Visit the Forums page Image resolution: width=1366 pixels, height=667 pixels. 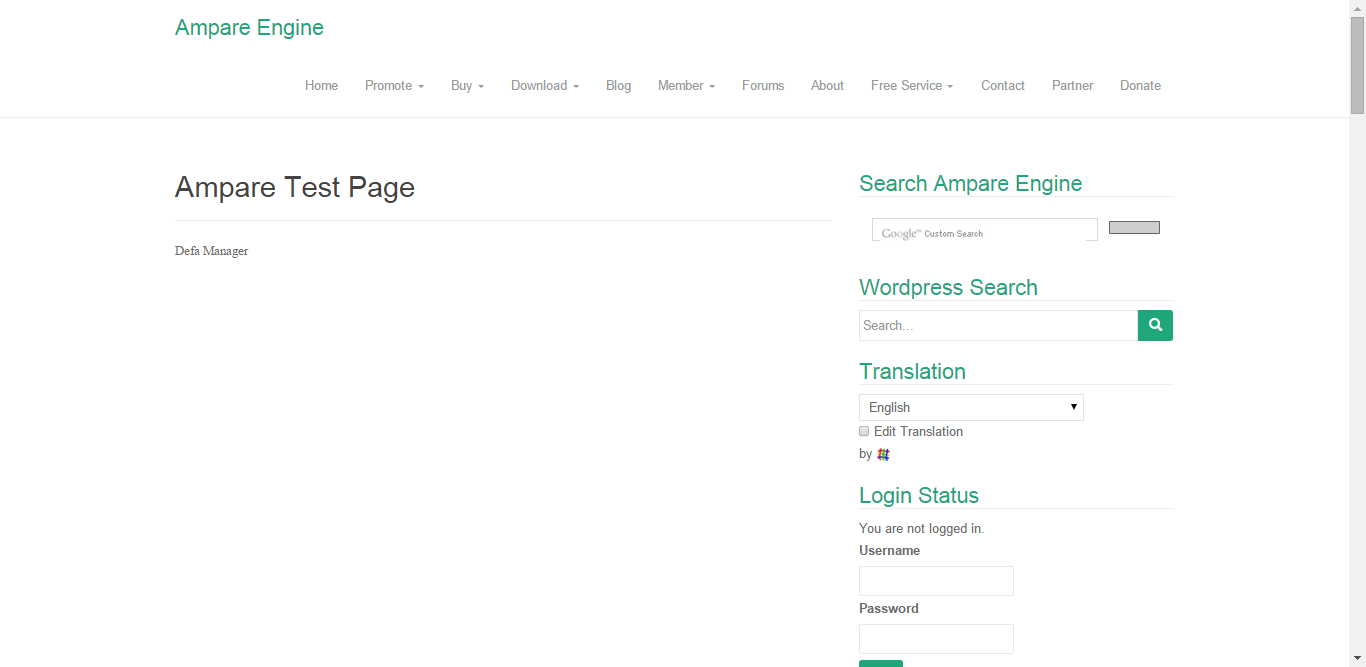click(763, 85)
